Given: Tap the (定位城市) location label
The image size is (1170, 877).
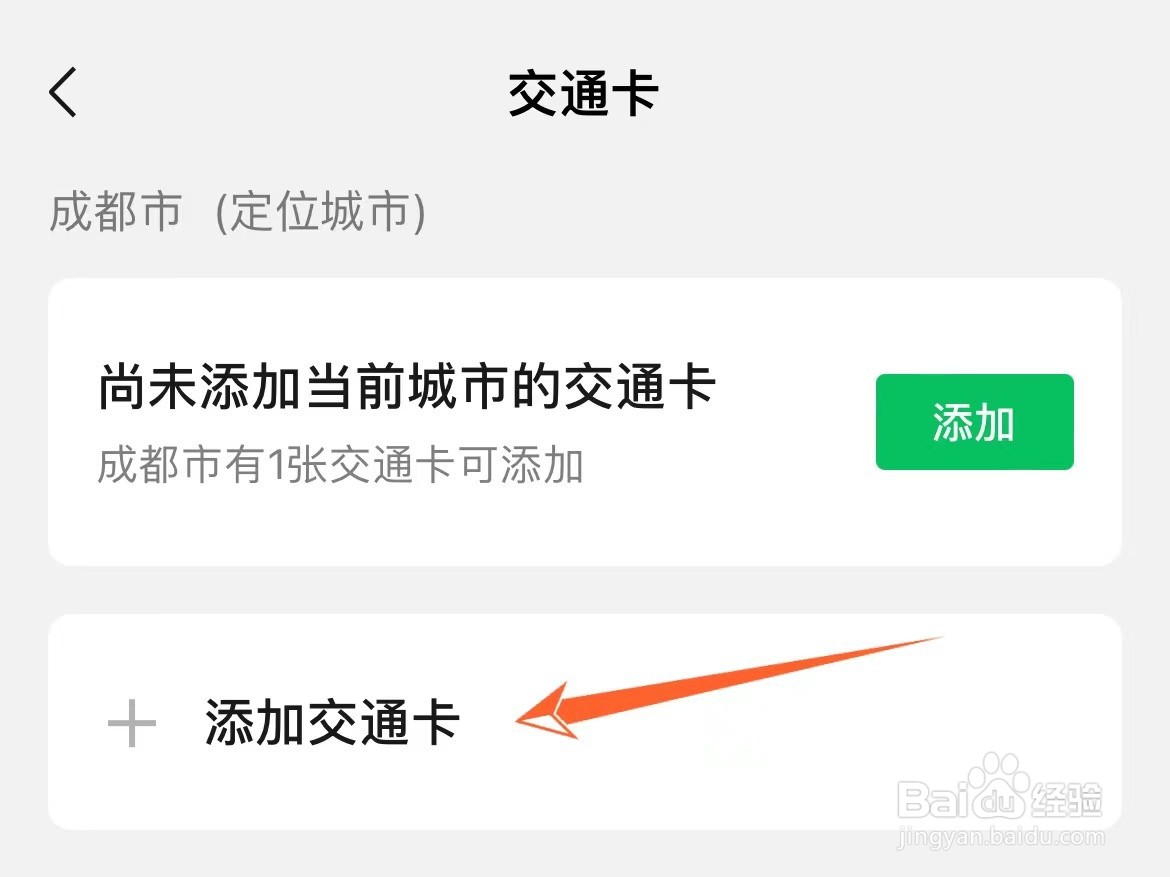Looking at the screenshot, I should [x=321, y=212].
